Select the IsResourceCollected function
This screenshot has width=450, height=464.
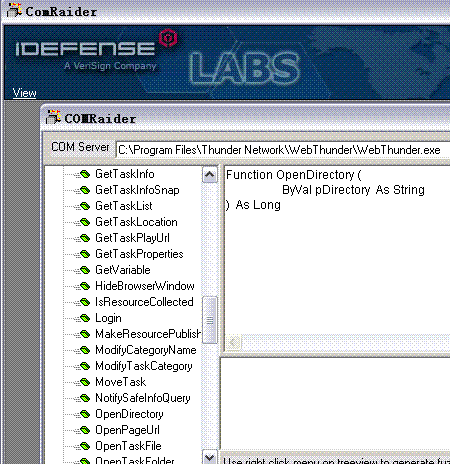click(144, 302)
